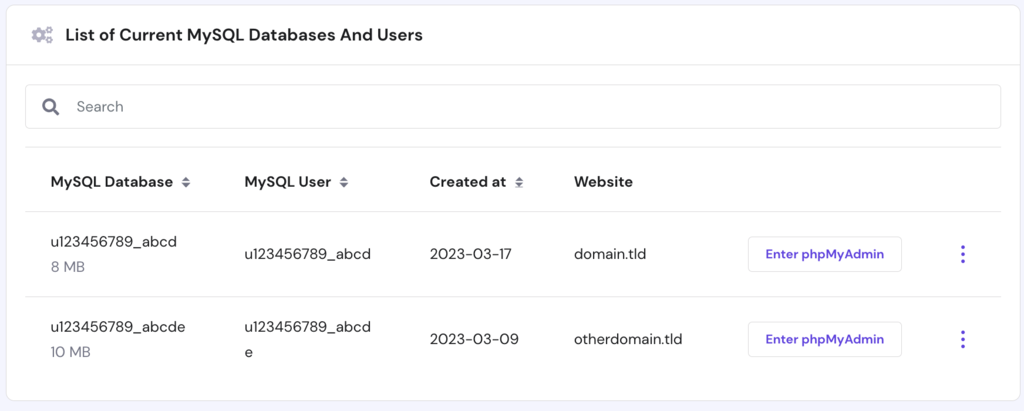Click database name u123456789_abcde in second row
This screenshot has width=1024, height=411.
pos(118,327)
